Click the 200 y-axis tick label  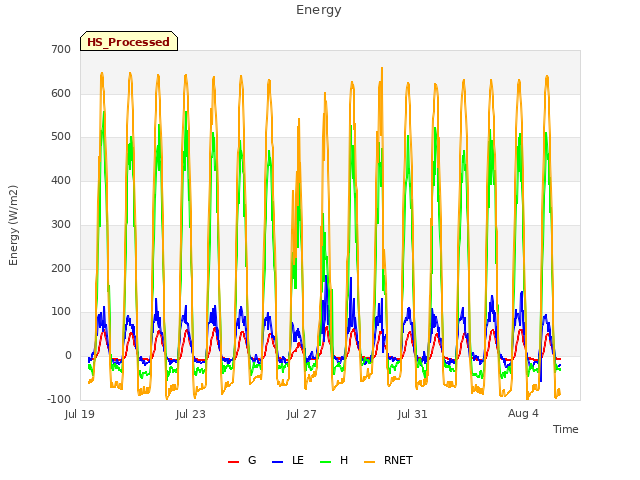[x=61, y=268]
